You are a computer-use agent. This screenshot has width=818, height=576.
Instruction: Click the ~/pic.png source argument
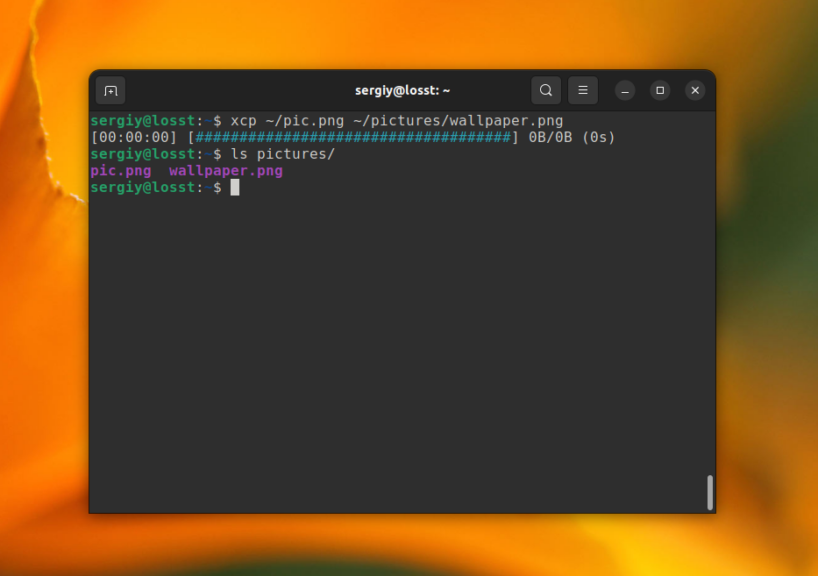(304, 121)
